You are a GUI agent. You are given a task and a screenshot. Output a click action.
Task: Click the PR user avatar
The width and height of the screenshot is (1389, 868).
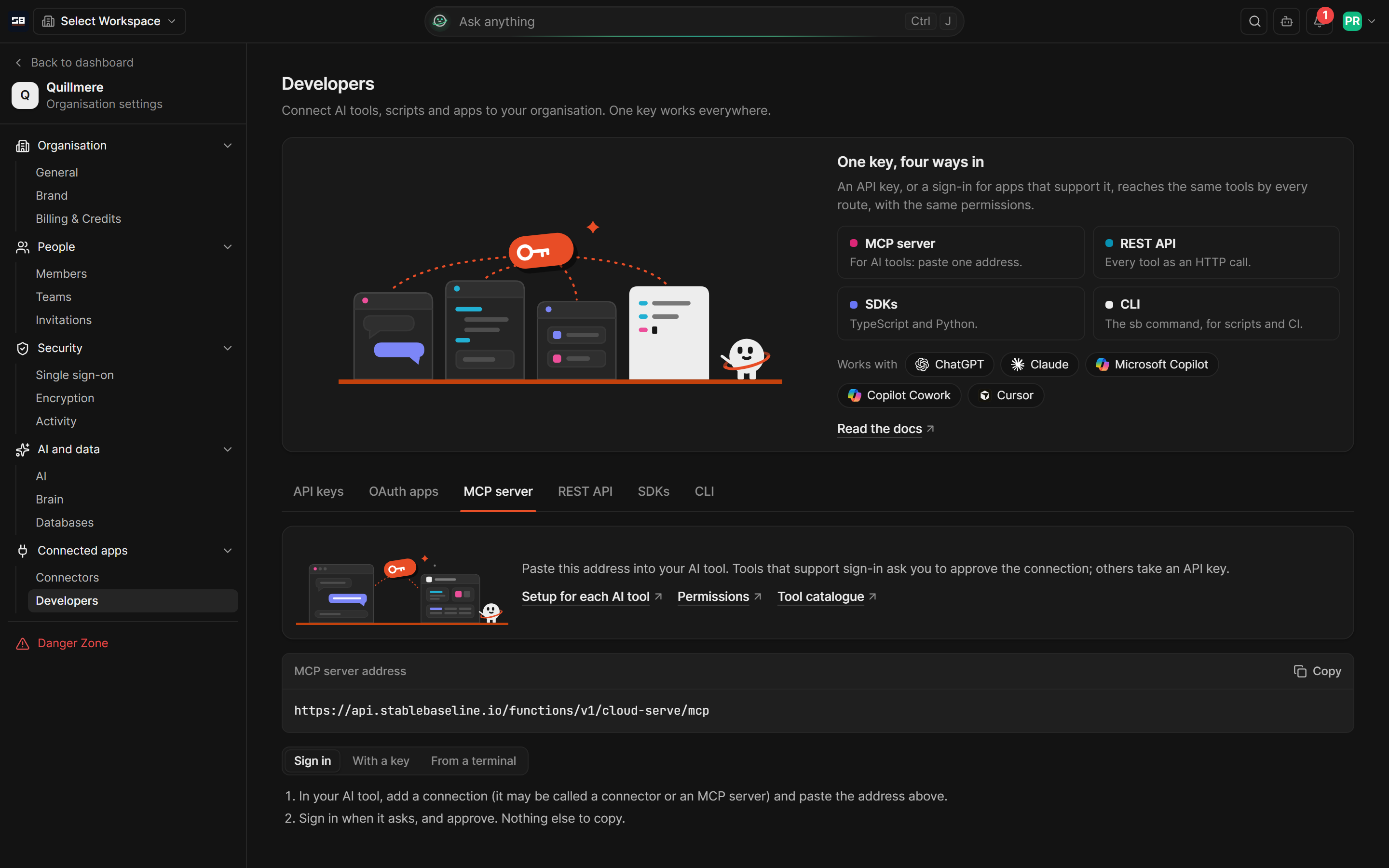[x=1352, y=21]
